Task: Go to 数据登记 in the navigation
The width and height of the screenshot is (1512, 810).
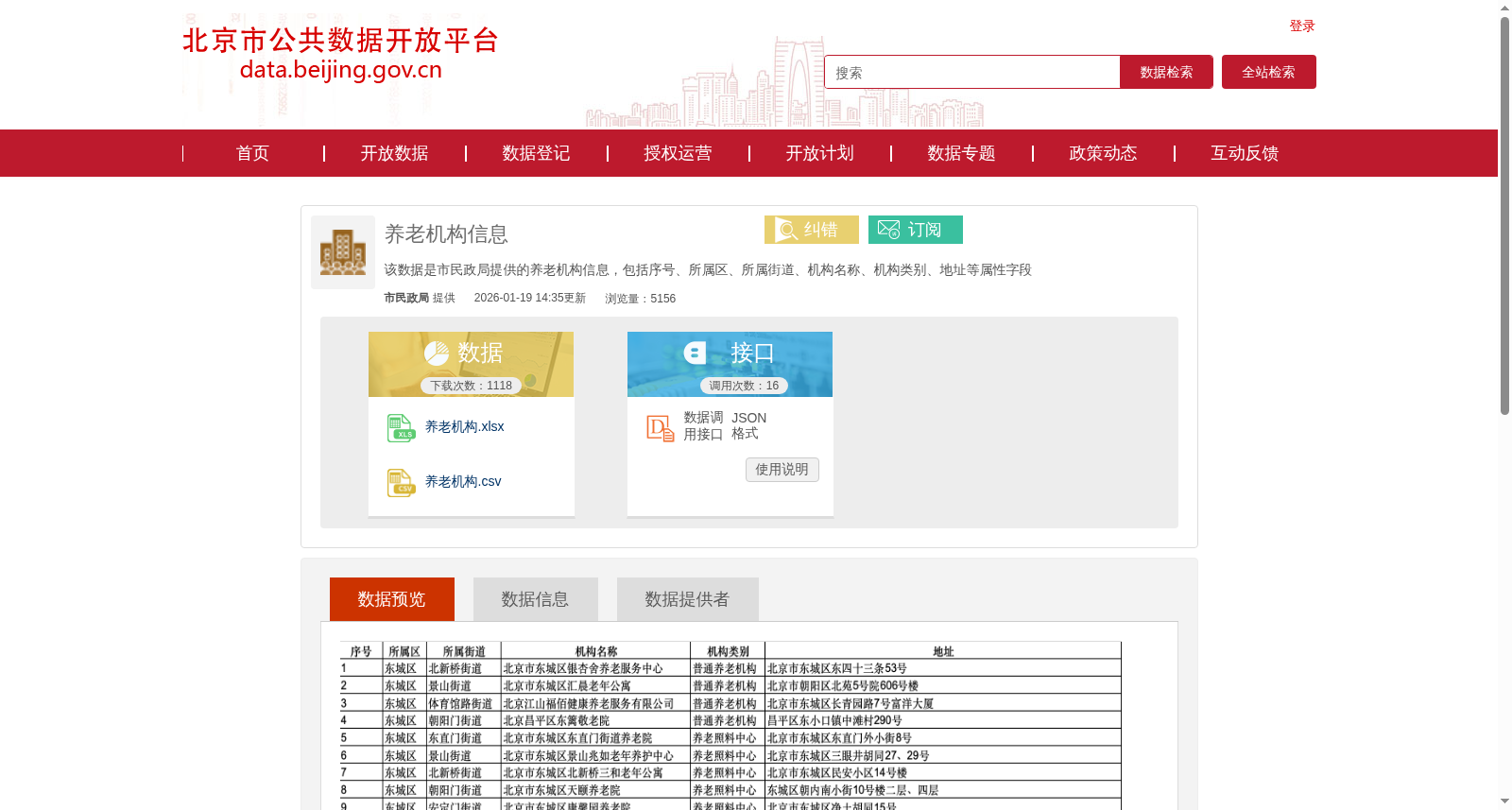Action: pyautogui.click(x=536, y=153)
